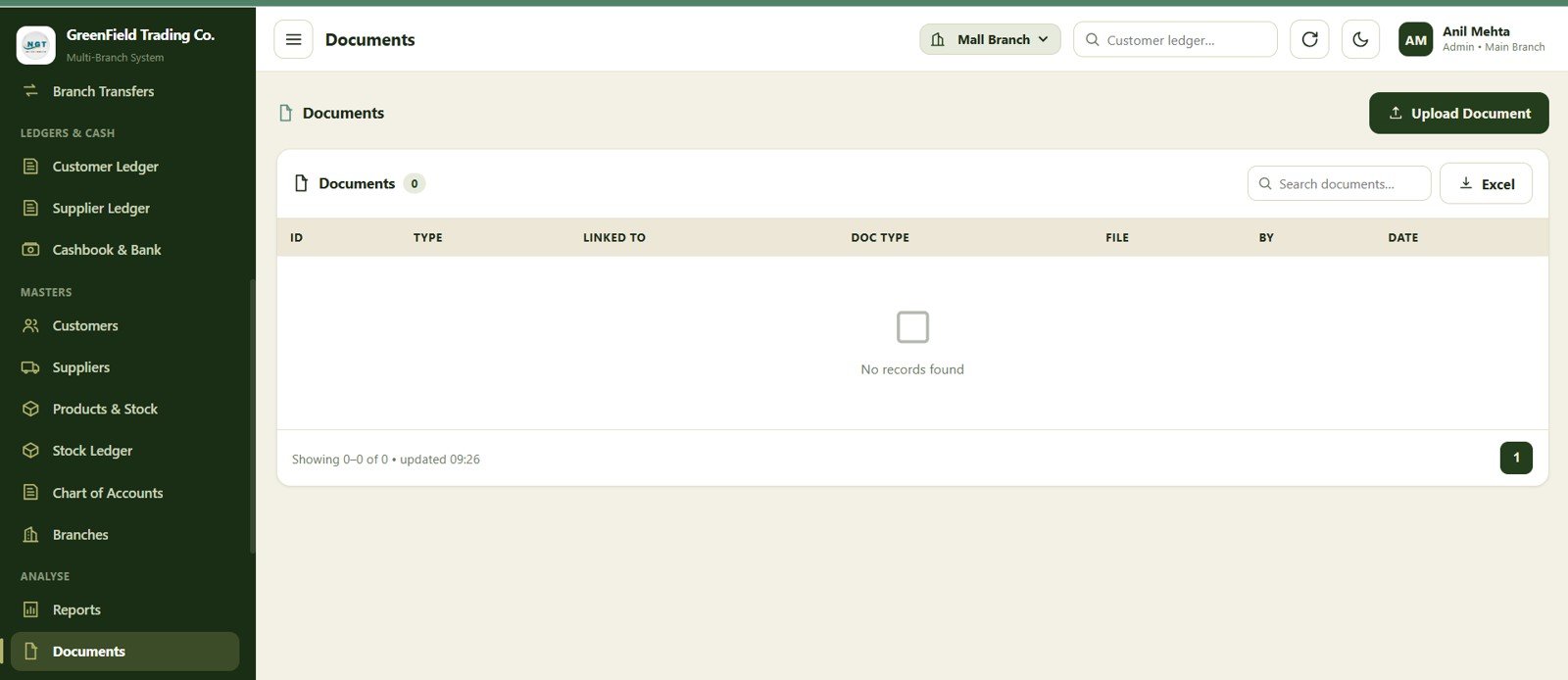Viewport: 1568px width, 680px height.
Task: Sort by the DATE column header
Action: (1402, 238)
